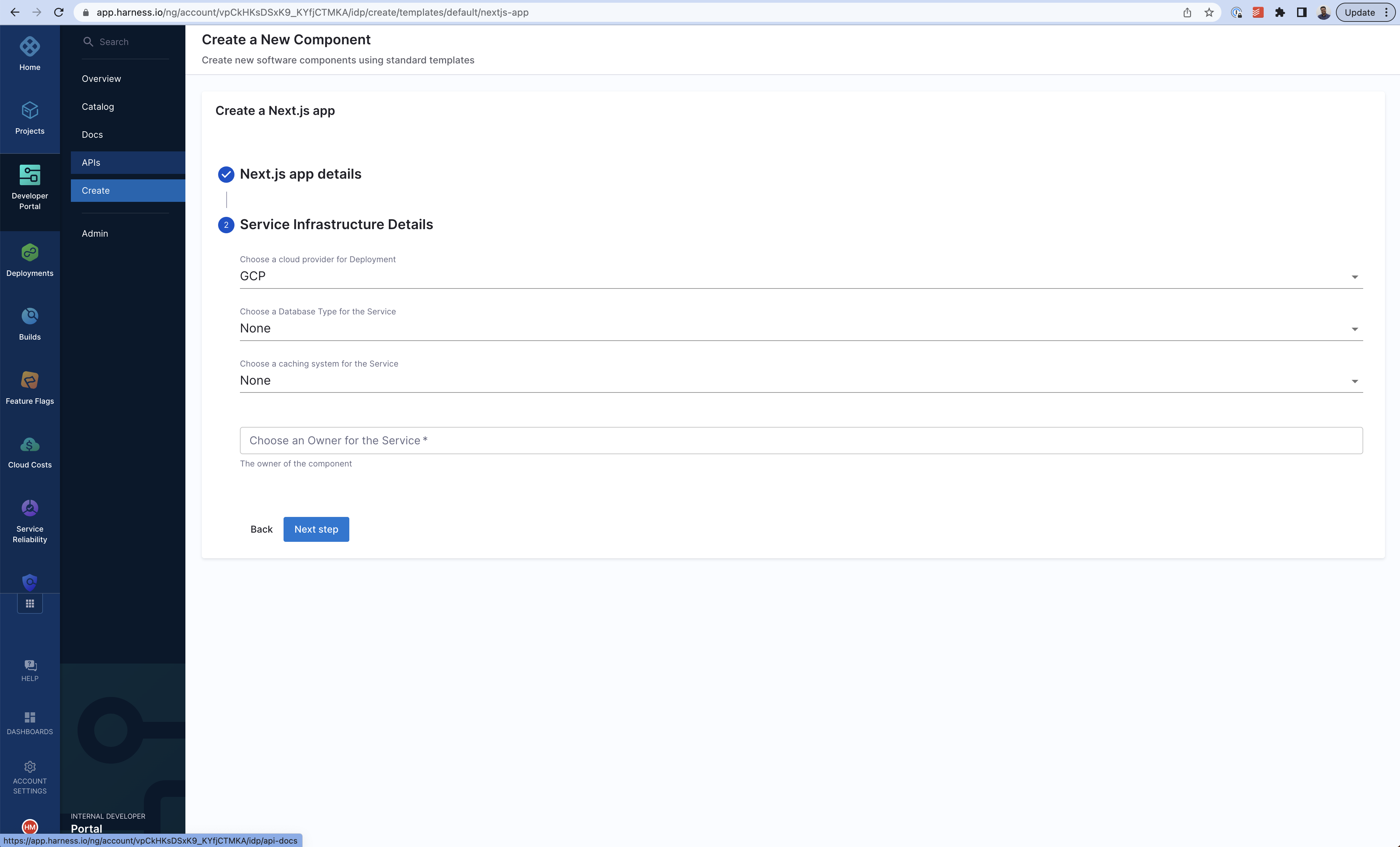
Task: Open the Cloud Costs module
Action: 30,445
